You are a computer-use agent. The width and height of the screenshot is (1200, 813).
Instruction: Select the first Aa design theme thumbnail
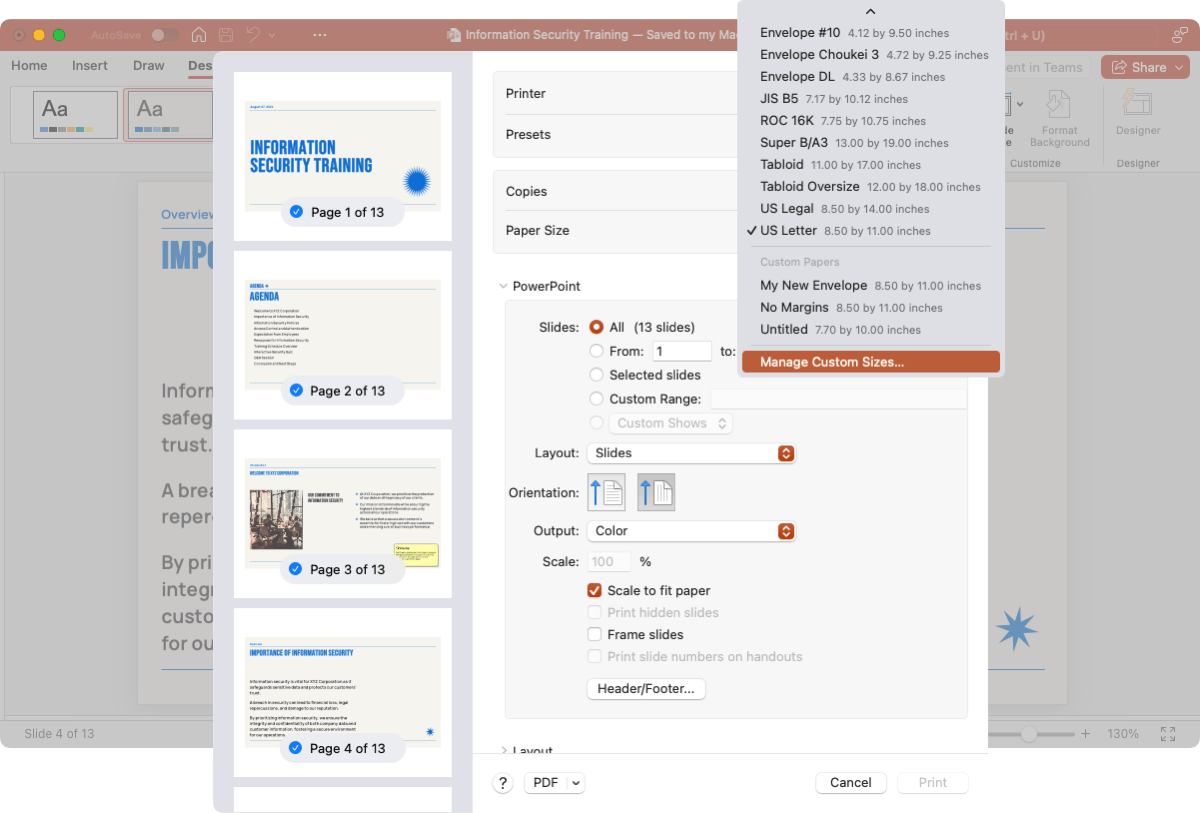(76, 115)
